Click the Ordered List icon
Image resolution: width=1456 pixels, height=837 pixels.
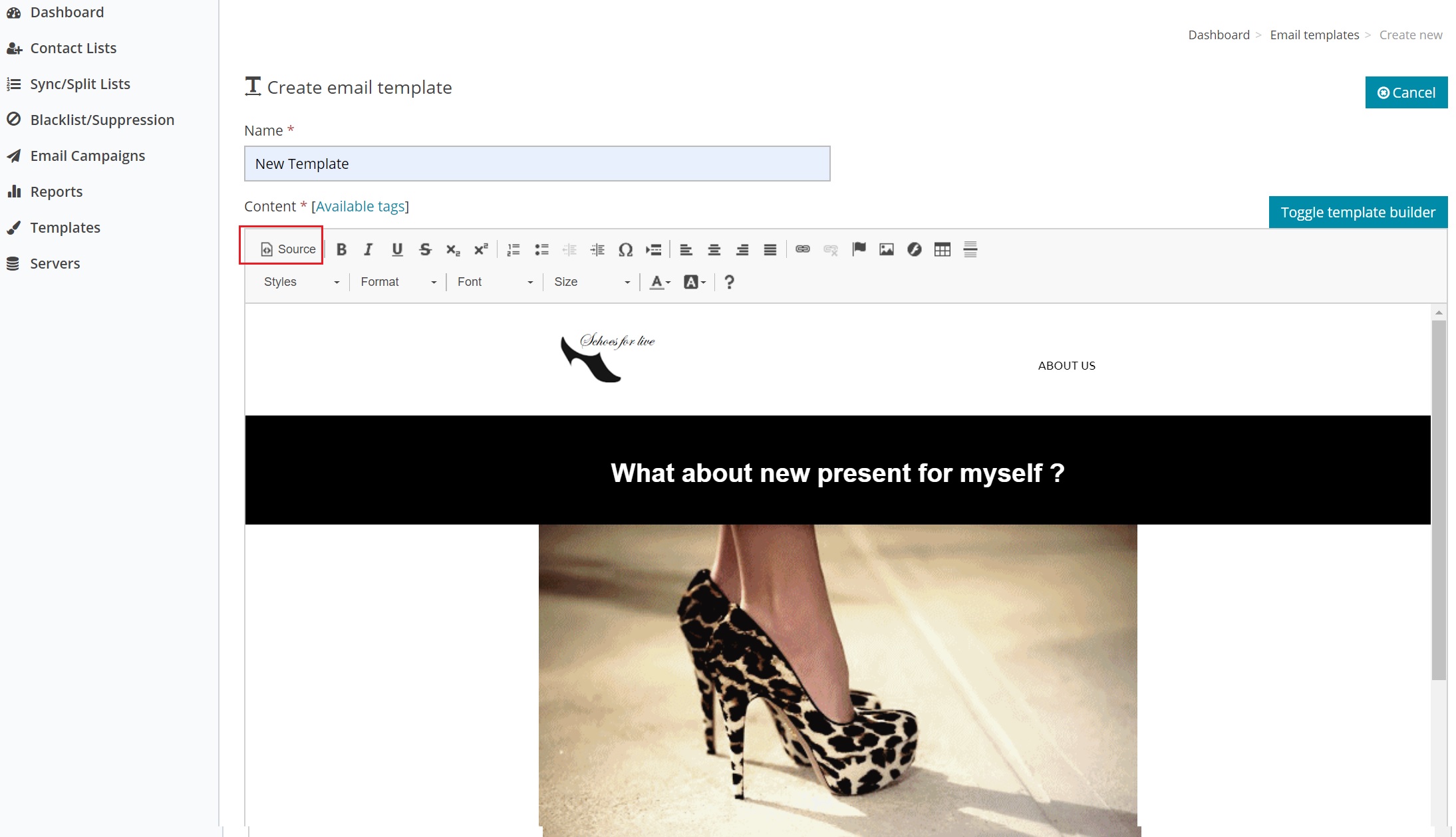point(513,249)
